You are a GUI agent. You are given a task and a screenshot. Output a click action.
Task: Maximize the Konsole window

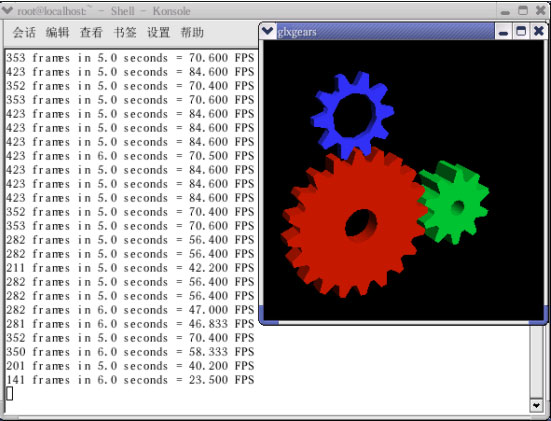523,11
